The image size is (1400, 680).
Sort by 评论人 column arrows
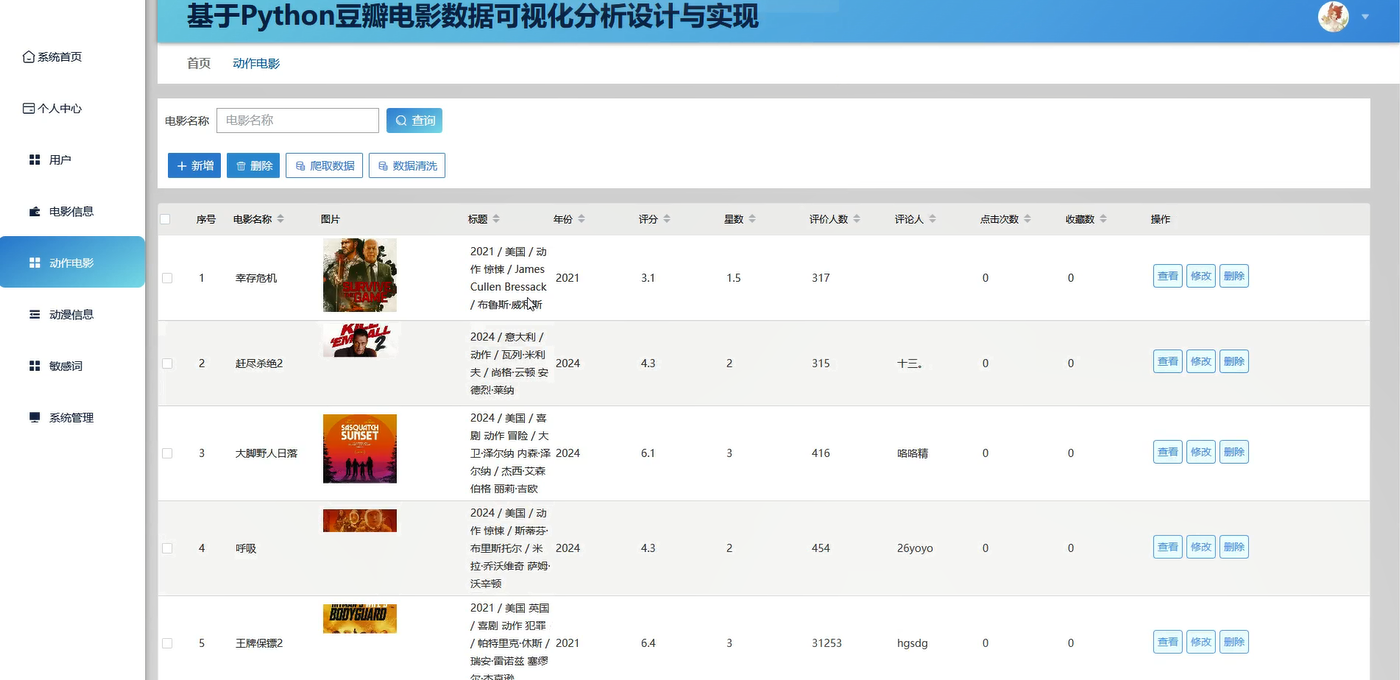pos(933,219)
